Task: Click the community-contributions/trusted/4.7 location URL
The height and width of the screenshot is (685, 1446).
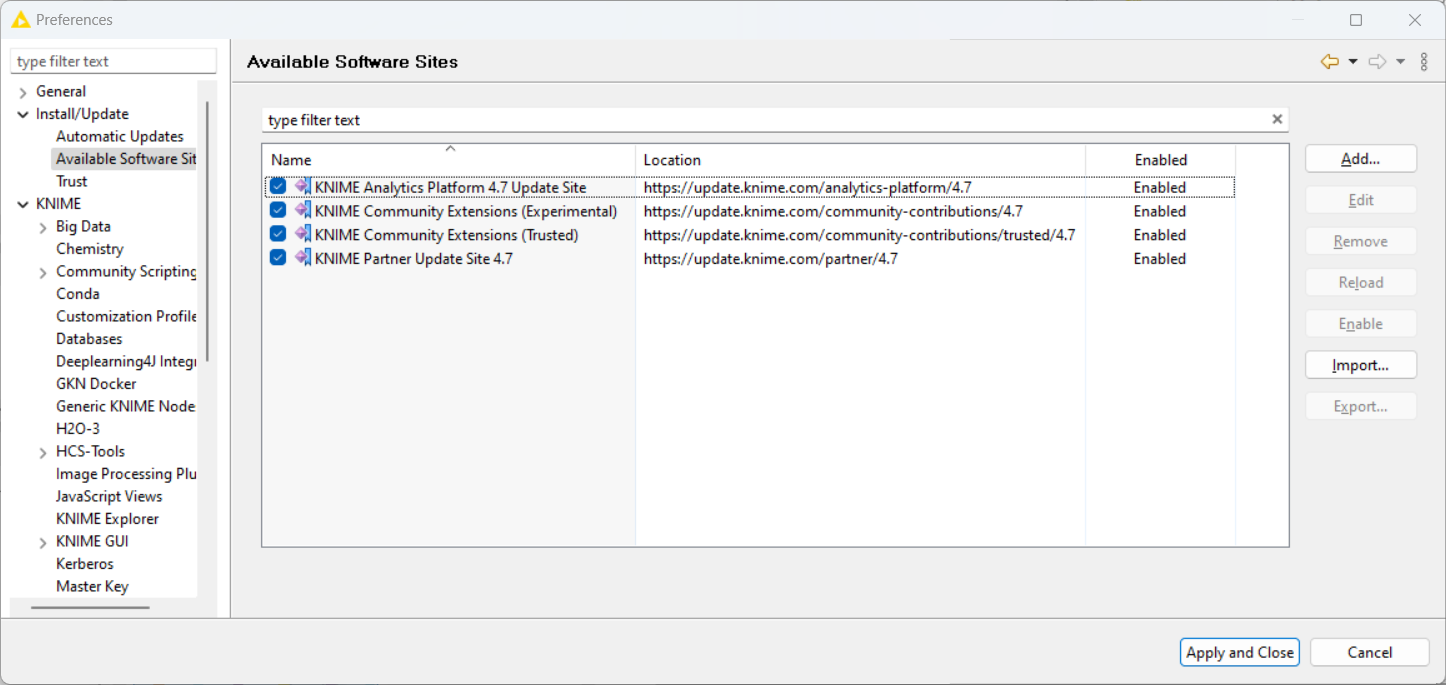Action: (x=859, y=235)
